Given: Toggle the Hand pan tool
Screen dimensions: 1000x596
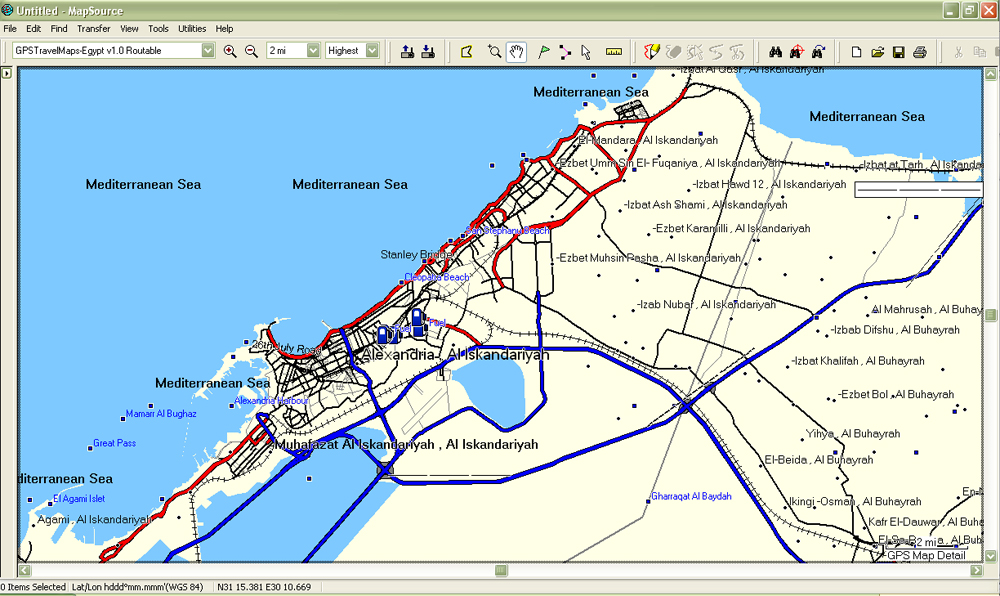Looking at the screenshot, I should (516, 51).
